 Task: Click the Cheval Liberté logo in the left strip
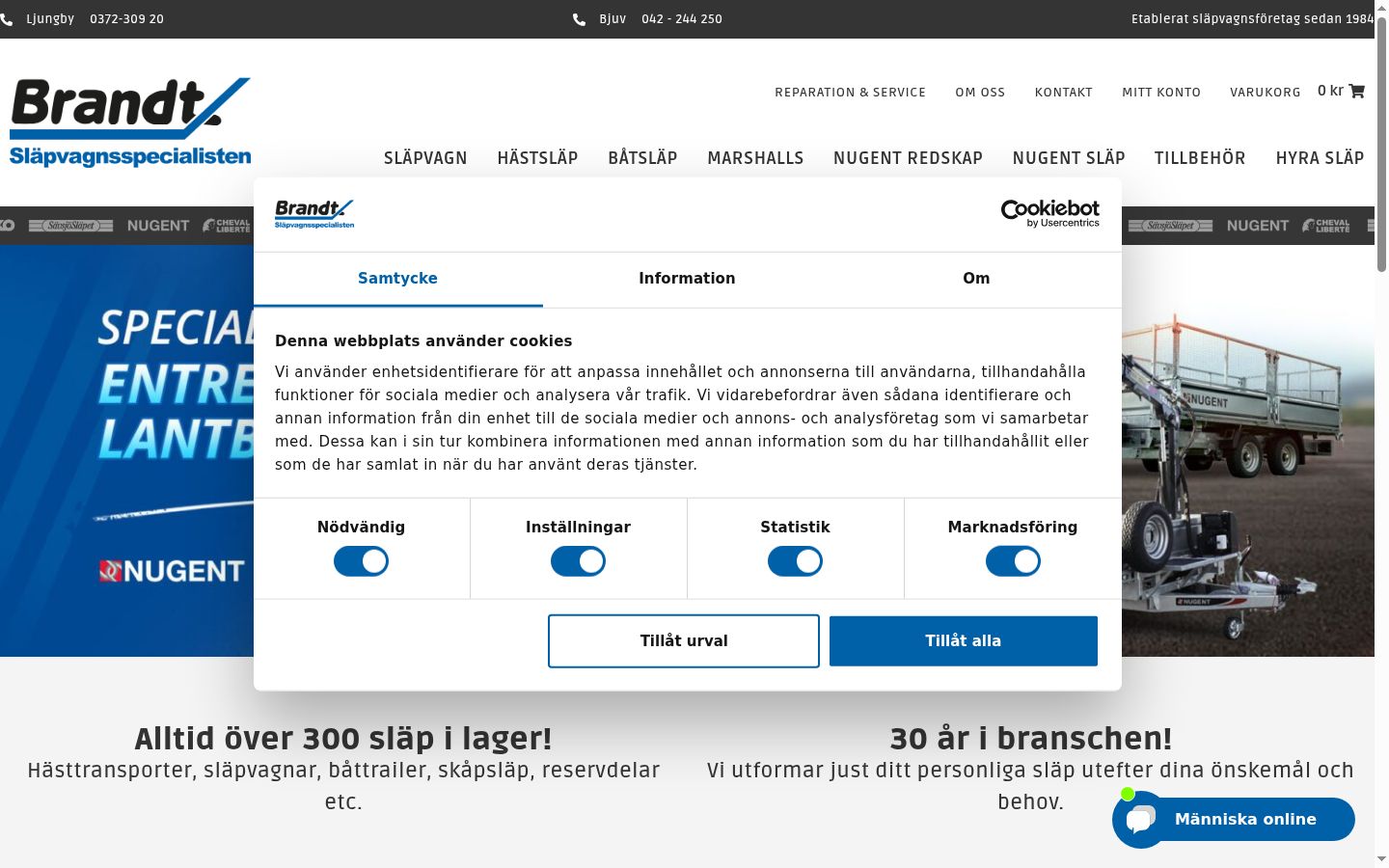pos(227,226)
